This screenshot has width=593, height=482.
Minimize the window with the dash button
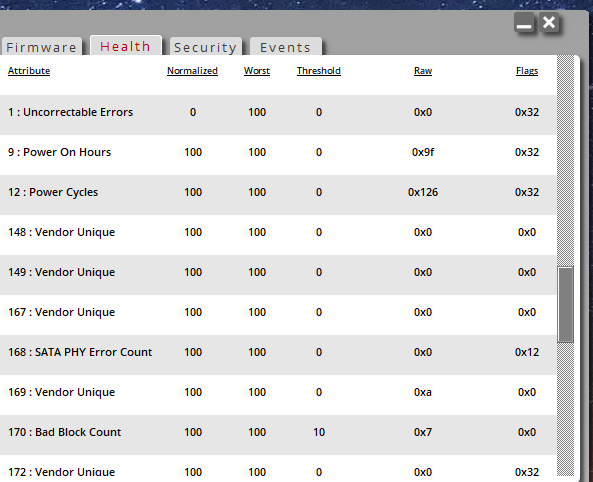[x=524, y=23]
